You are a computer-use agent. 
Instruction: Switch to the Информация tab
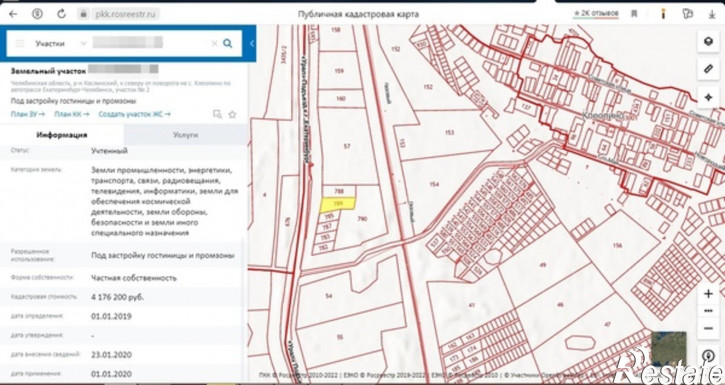click(x=62, y=135)
